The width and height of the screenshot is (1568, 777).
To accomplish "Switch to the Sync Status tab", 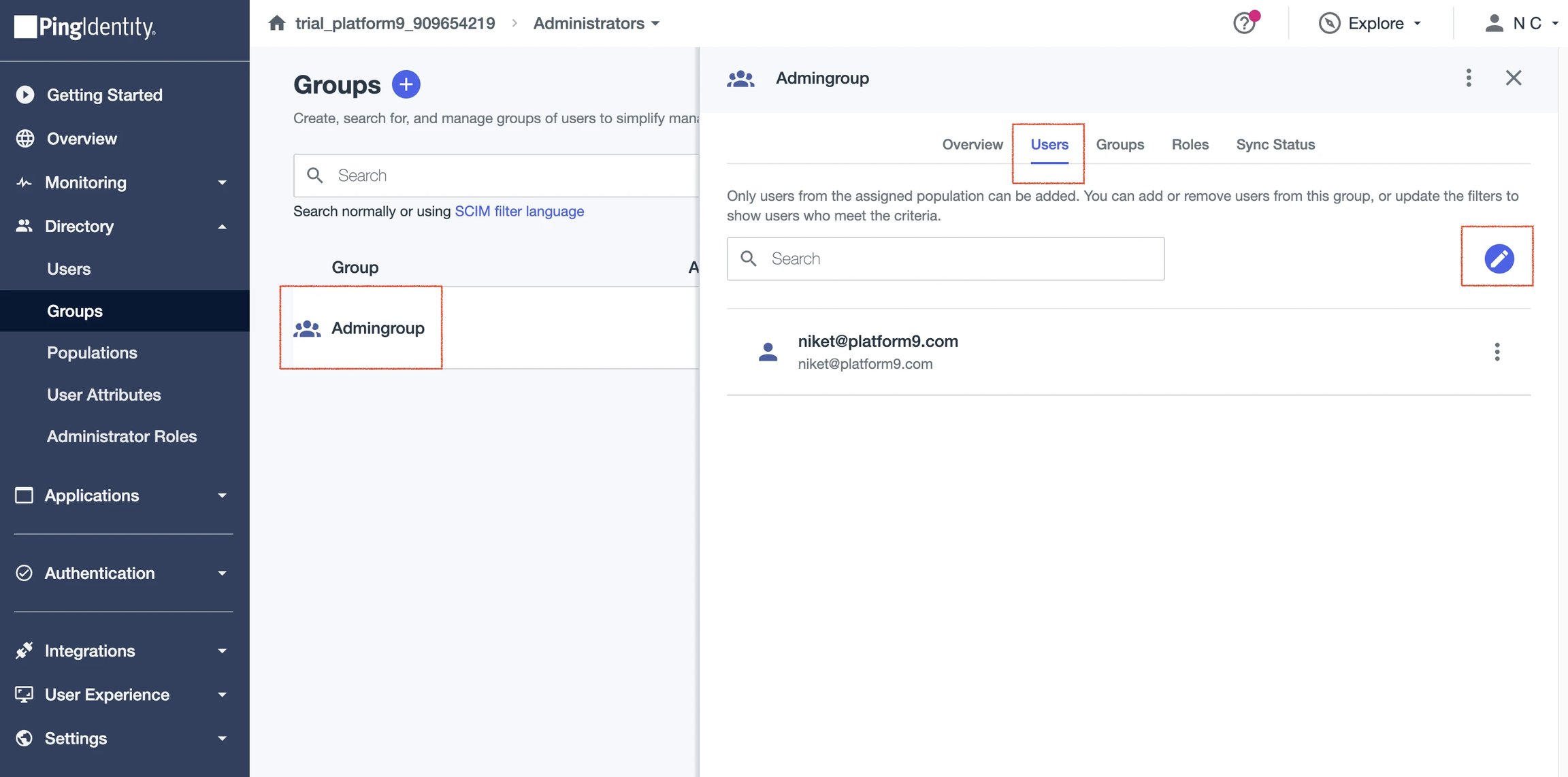I will tap(1275, 144).
